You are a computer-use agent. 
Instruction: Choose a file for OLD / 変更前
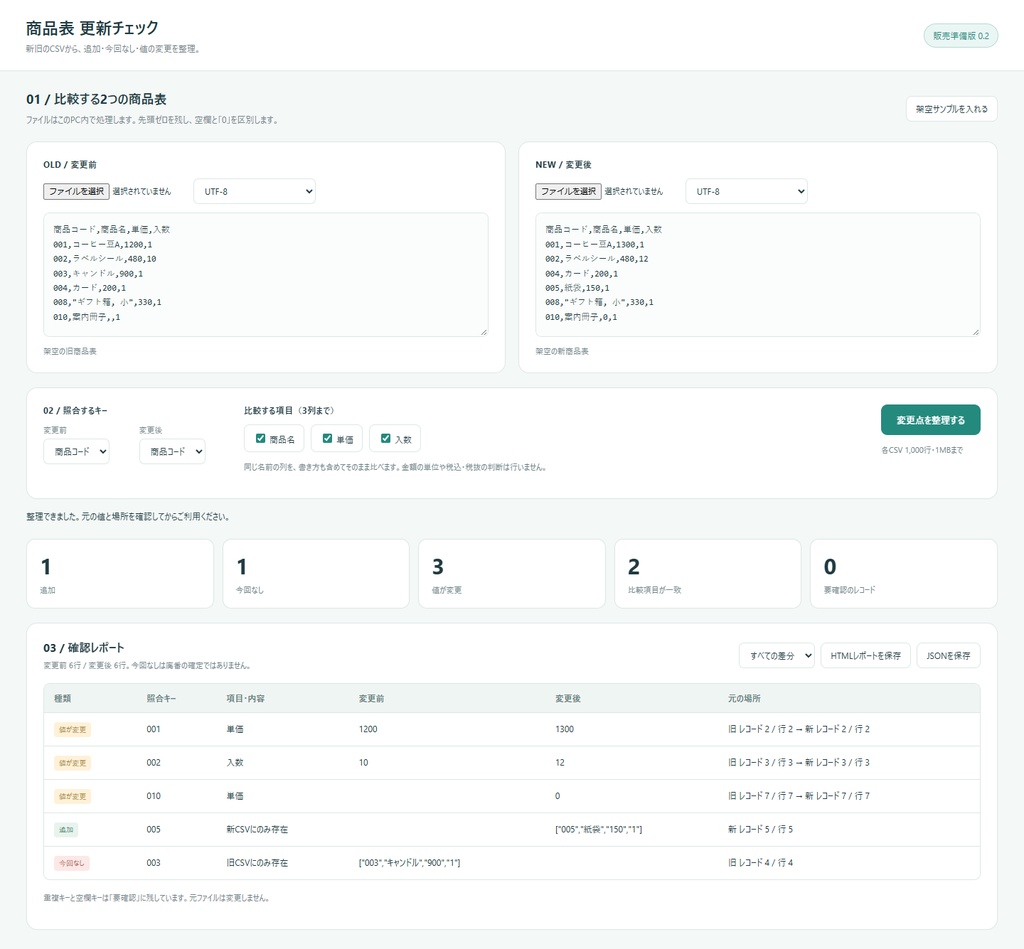[76, 191]
